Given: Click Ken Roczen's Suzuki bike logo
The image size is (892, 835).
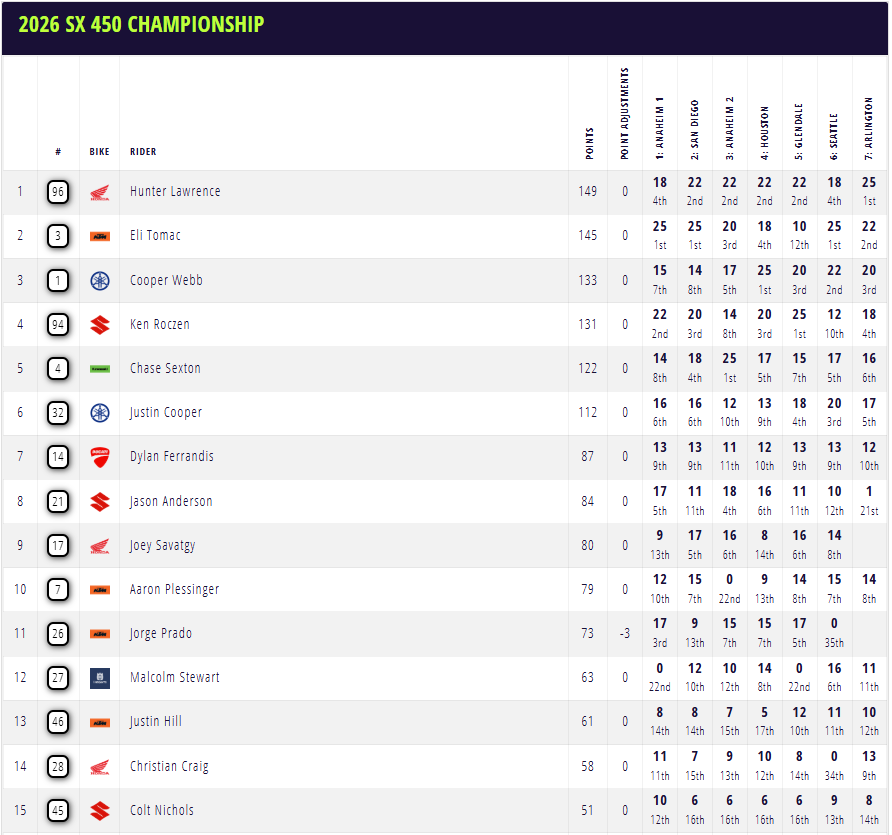Looking at the screenshot, I should click(x=99, y=324).
